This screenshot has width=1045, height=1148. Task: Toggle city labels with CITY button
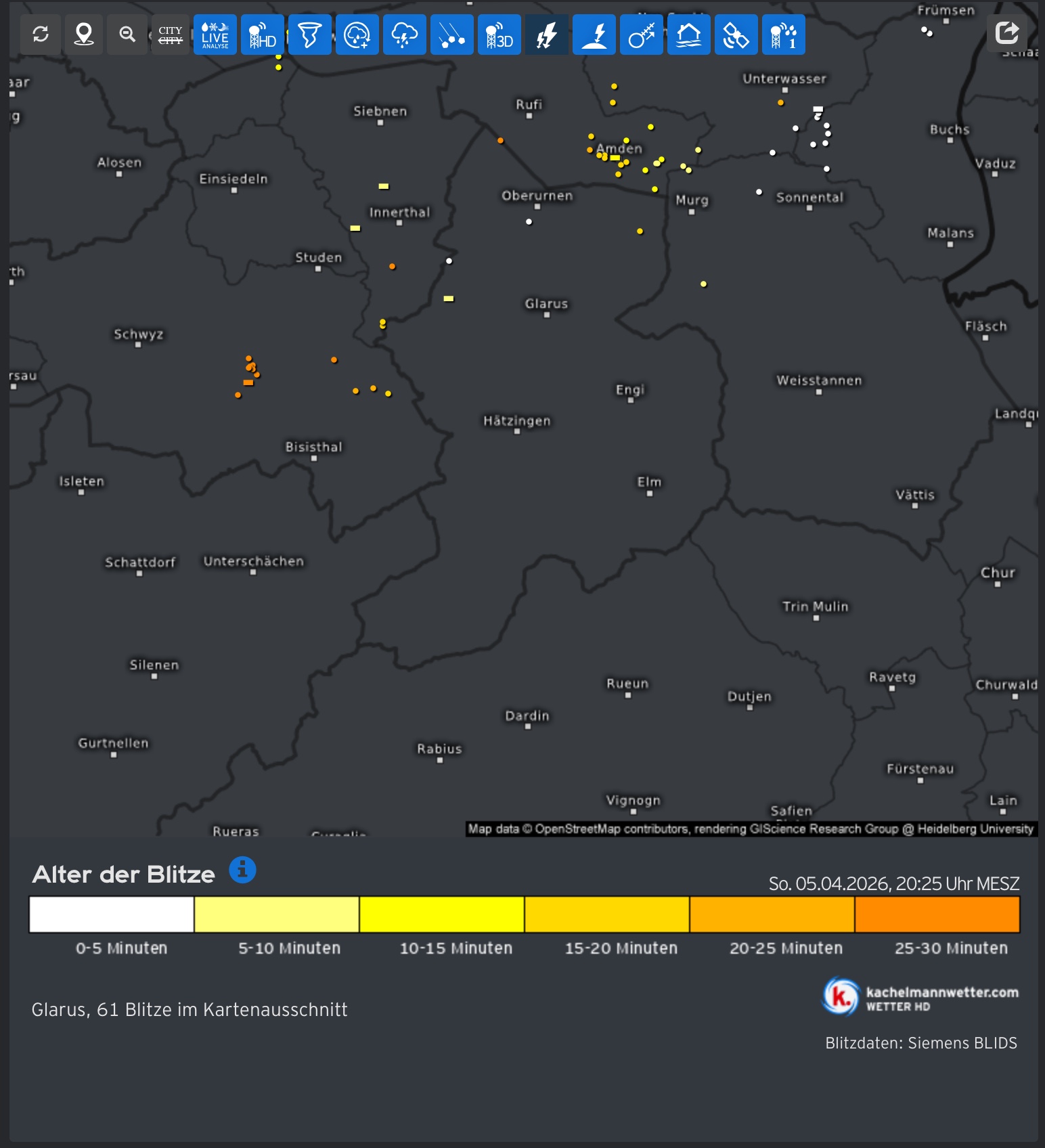pos(171,35)
